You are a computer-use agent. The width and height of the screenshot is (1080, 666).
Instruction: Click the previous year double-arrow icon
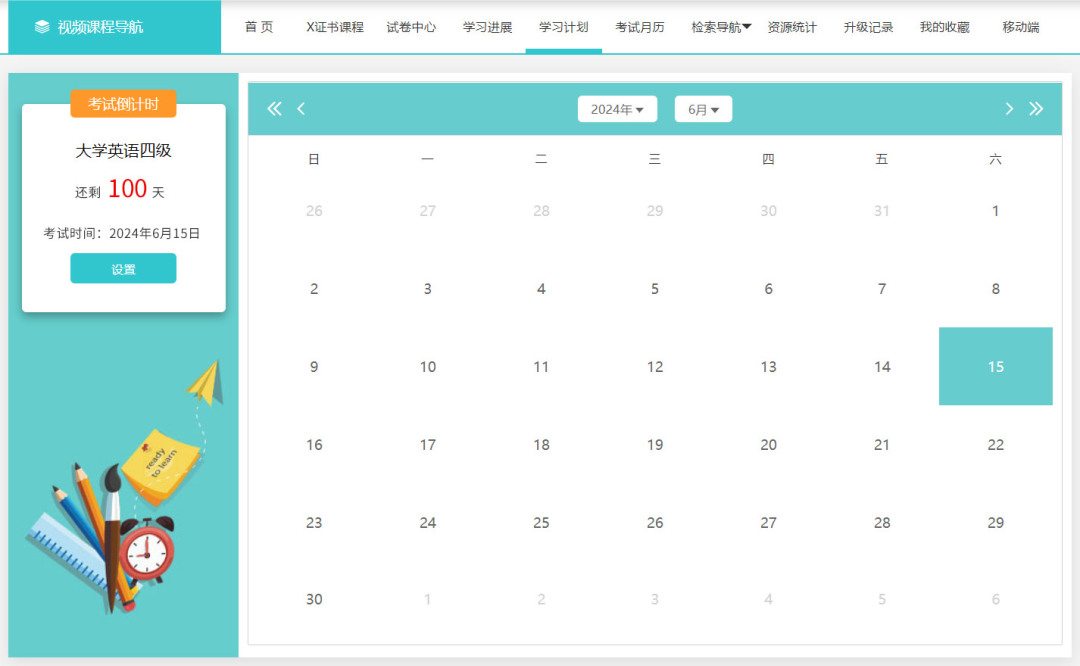(274, 109)
